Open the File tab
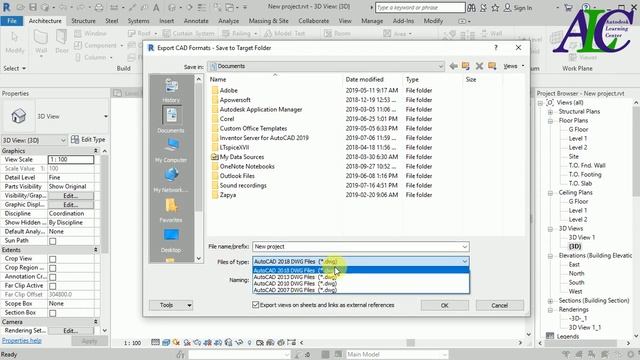This screenshot has width=640, height=360. pyautogui.click(x=12, y=21)
